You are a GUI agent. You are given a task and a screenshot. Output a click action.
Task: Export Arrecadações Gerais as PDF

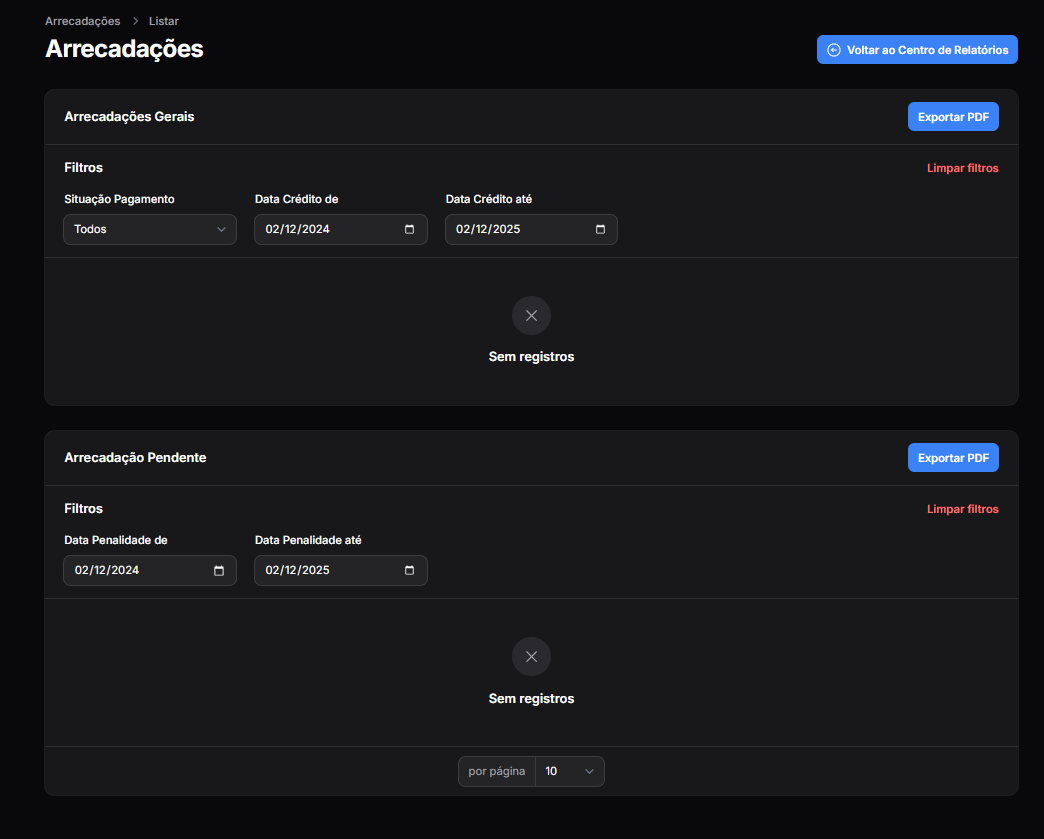point(952,117)
